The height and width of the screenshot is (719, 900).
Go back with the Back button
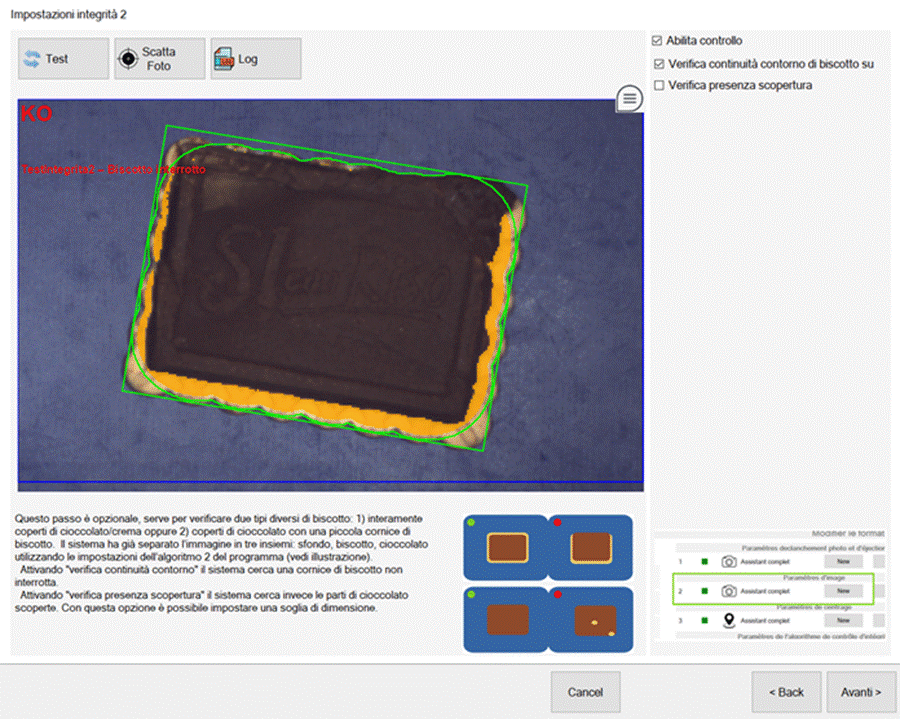[x=786, y=692]
